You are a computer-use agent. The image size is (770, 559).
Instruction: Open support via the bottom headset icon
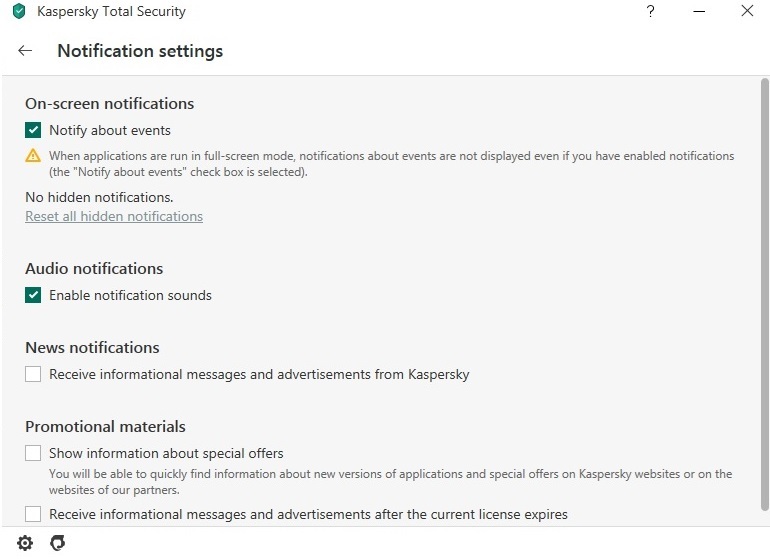click(57, 543)
